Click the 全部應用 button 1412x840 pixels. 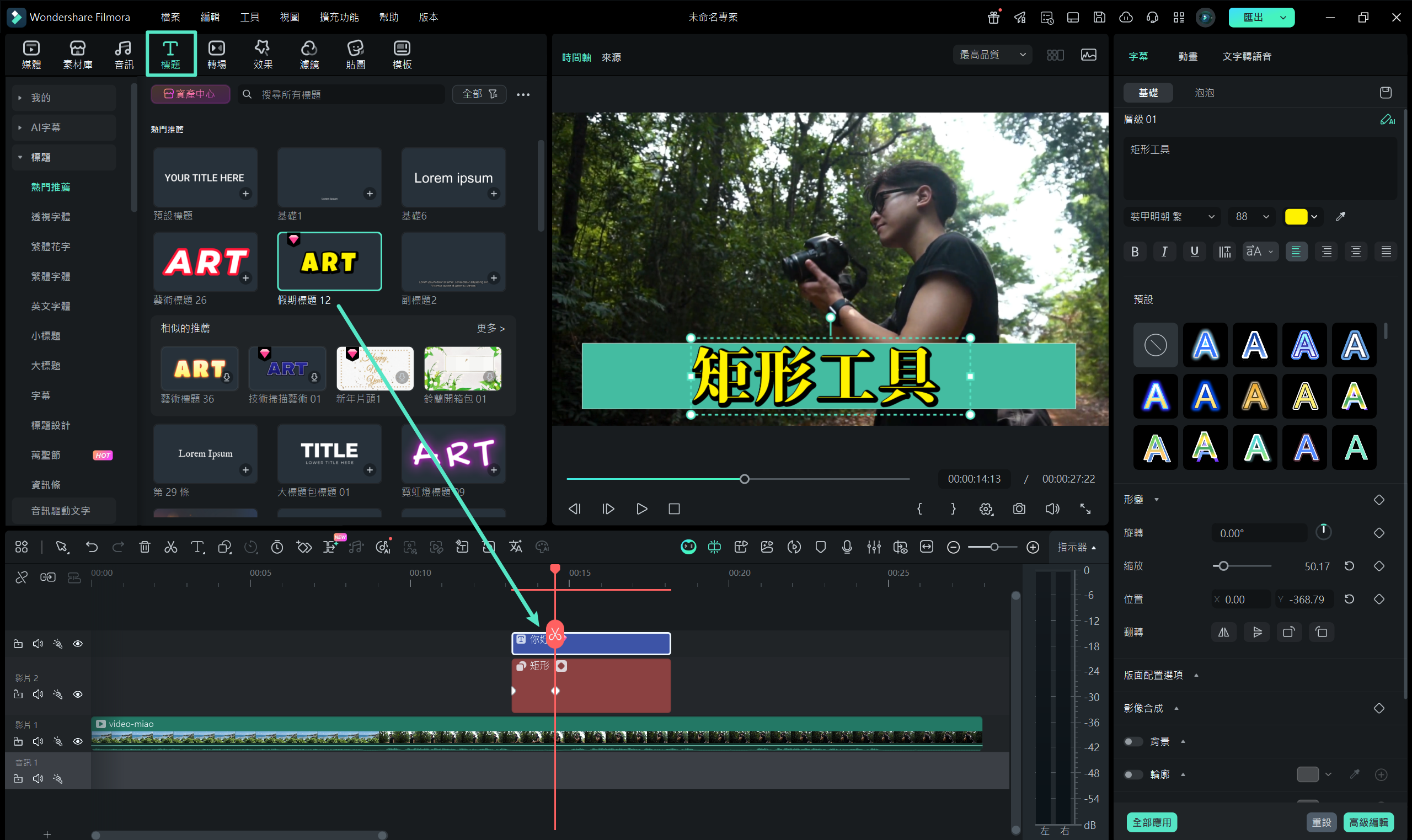click(x=1152, y=822)
